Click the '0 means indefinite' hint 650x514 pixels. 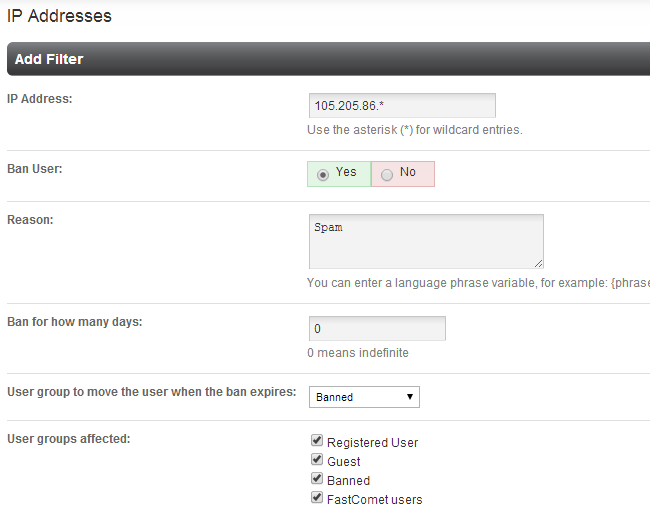pyautogui.click(x=358, y=353)
